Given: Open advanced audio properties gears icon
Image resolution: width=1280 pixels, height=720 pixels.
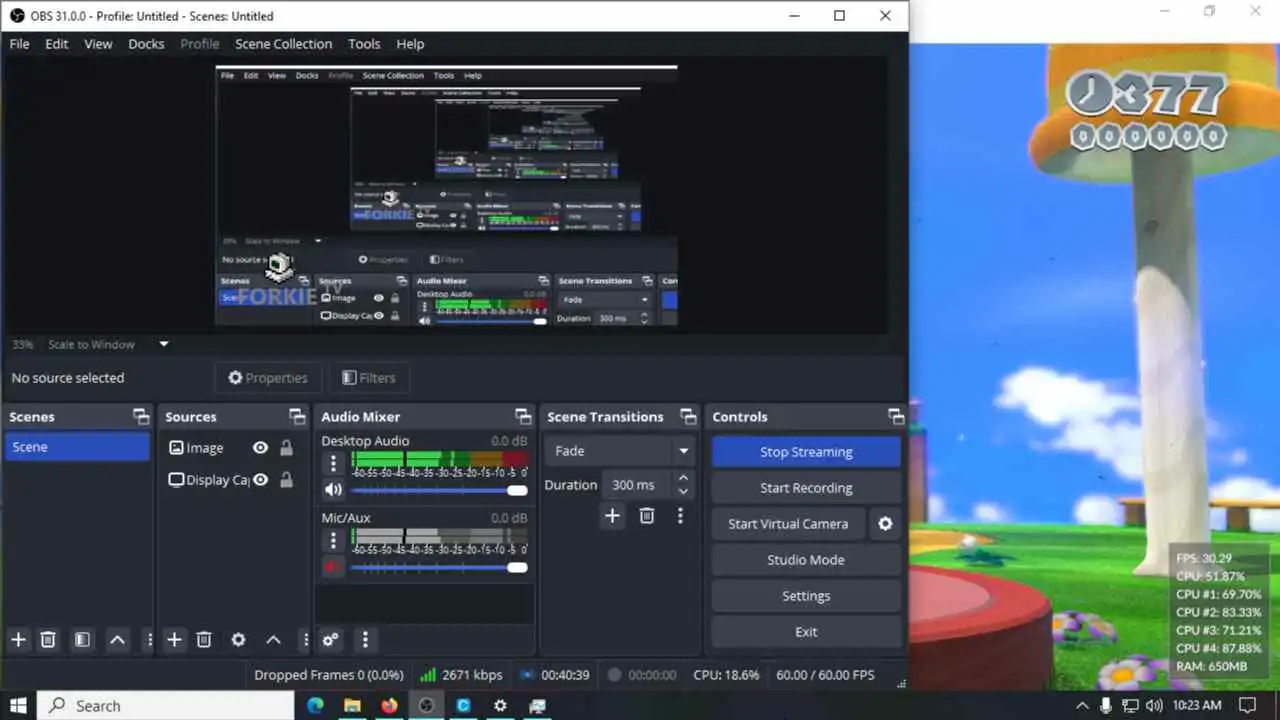Looking at the screenshot, I should pyautogui.click(x=330, y=640).
